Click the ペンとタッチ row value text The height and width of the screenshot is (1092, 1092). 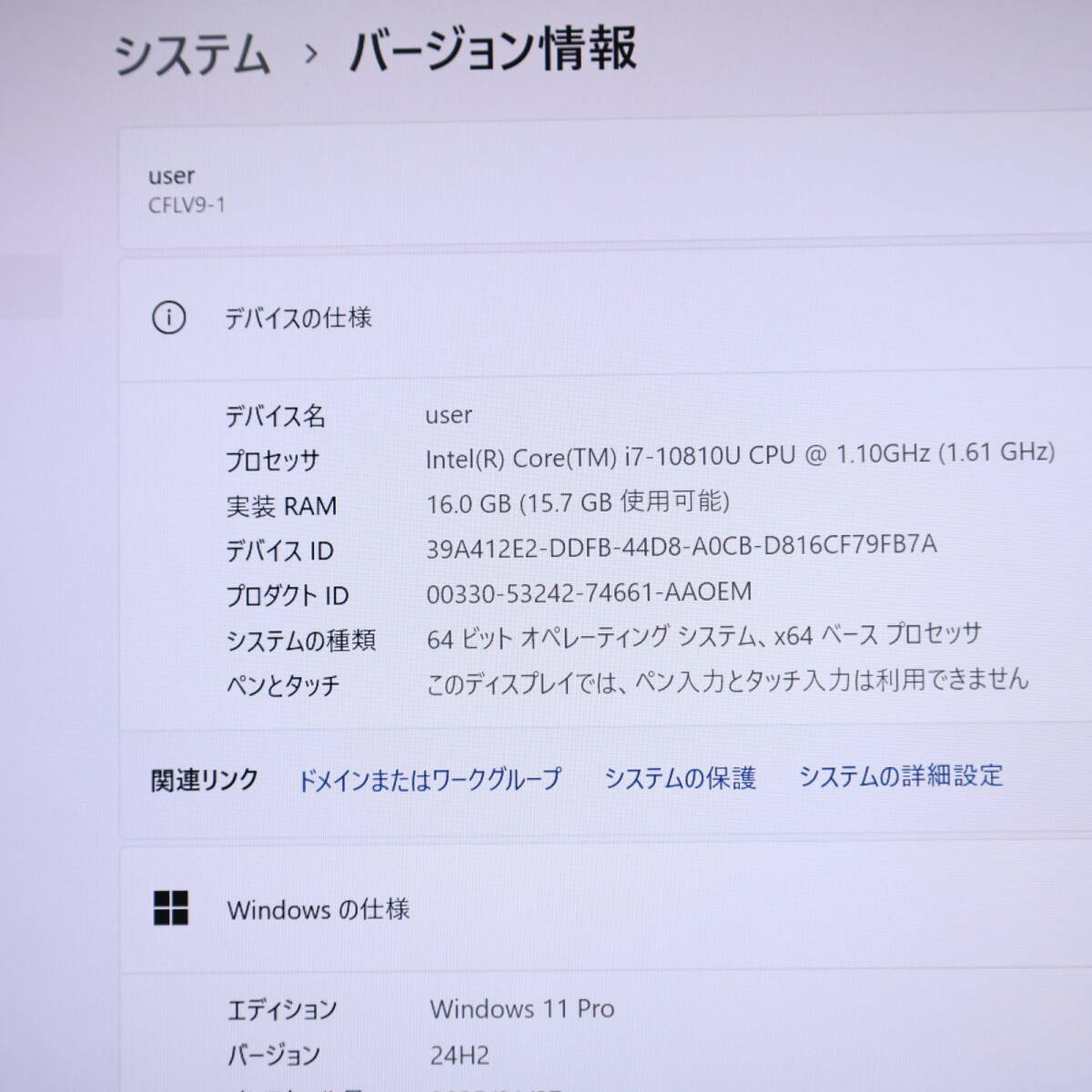pyautogui.click(x=727, y=680)
